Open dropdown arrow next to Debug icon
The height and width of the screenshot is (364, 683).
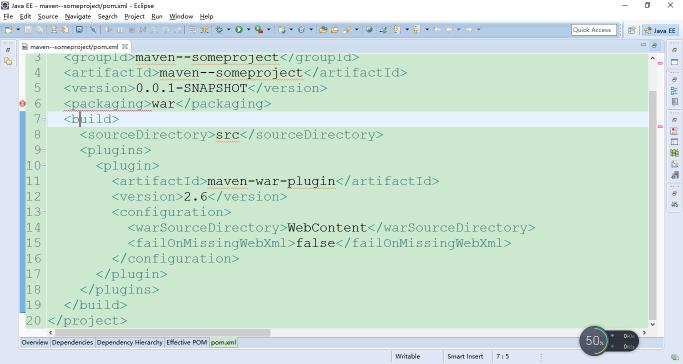pyautogui.click(x=228, y=30)
